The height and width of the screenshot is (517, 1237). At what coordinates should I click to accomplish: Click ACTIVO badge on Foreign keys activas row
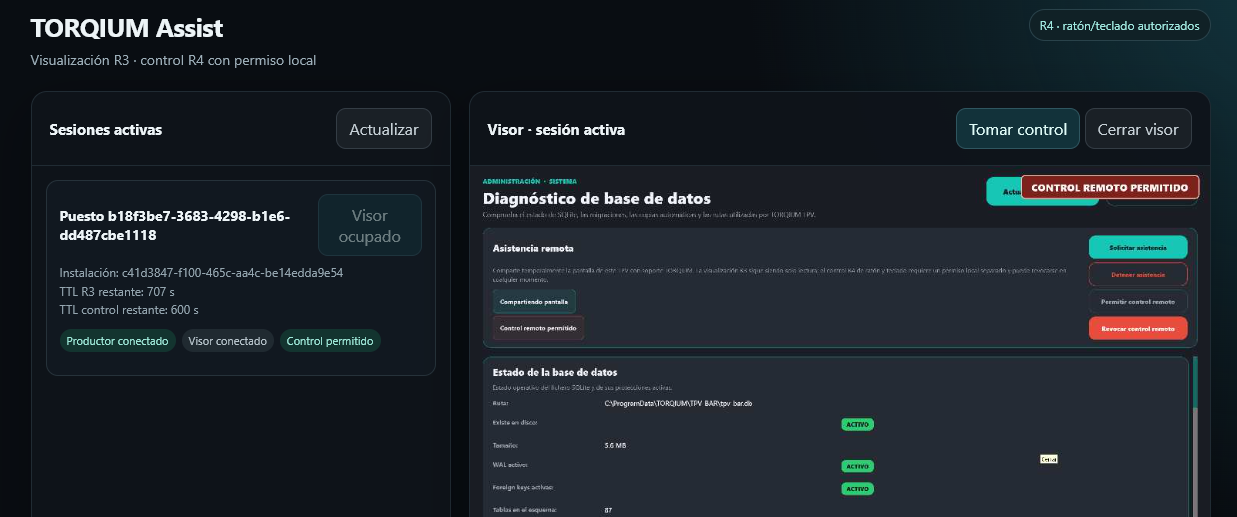[857, 488]
